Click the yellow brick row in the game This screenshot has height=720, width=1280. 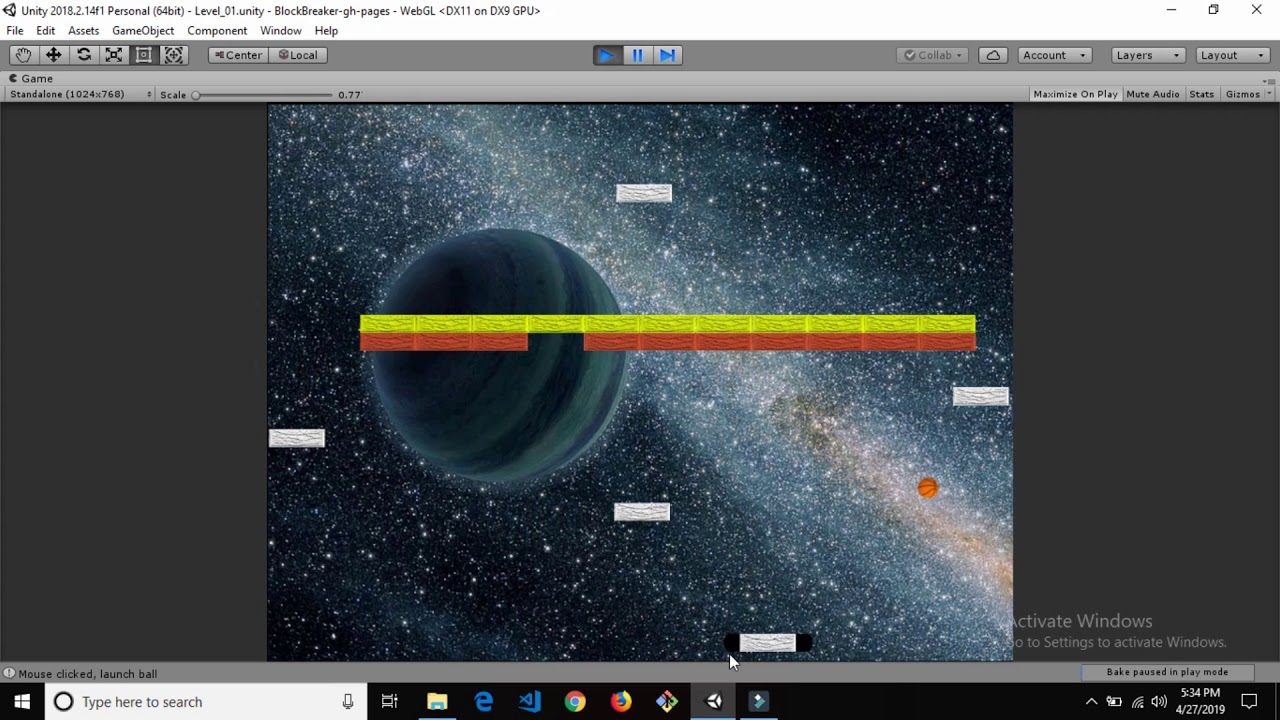tap(667, 324)
